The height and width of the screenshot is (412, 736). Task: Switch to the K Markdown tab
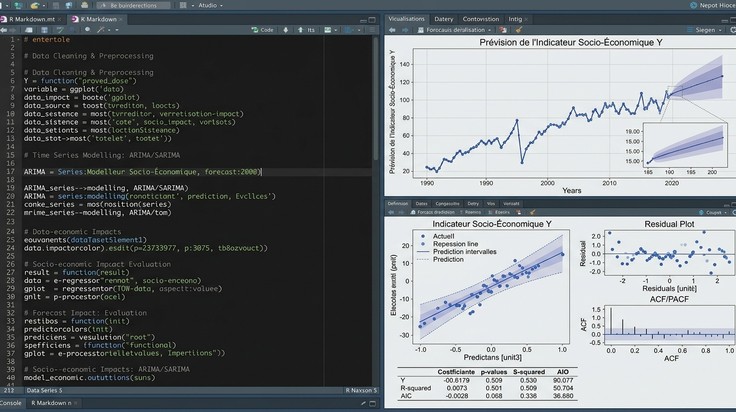tap(98, 19)
